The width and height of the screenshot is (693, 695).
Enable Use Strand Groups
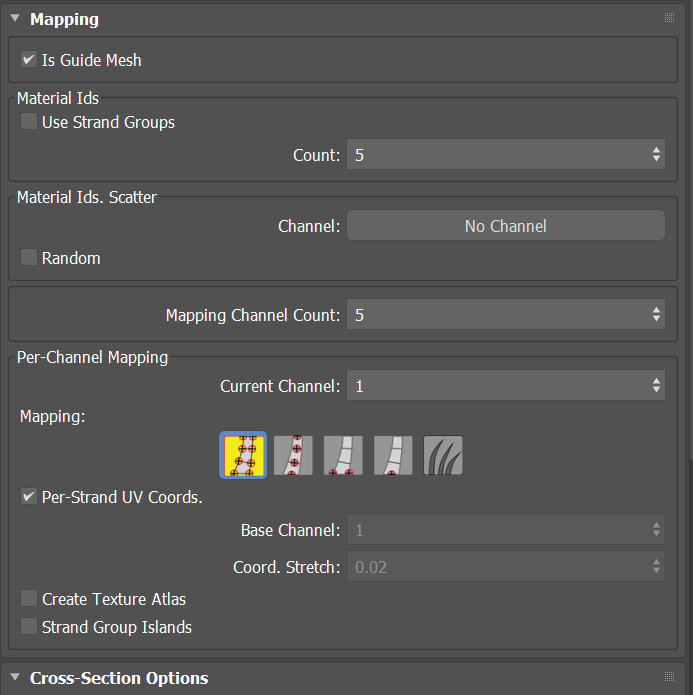click(x=29, y=122)
